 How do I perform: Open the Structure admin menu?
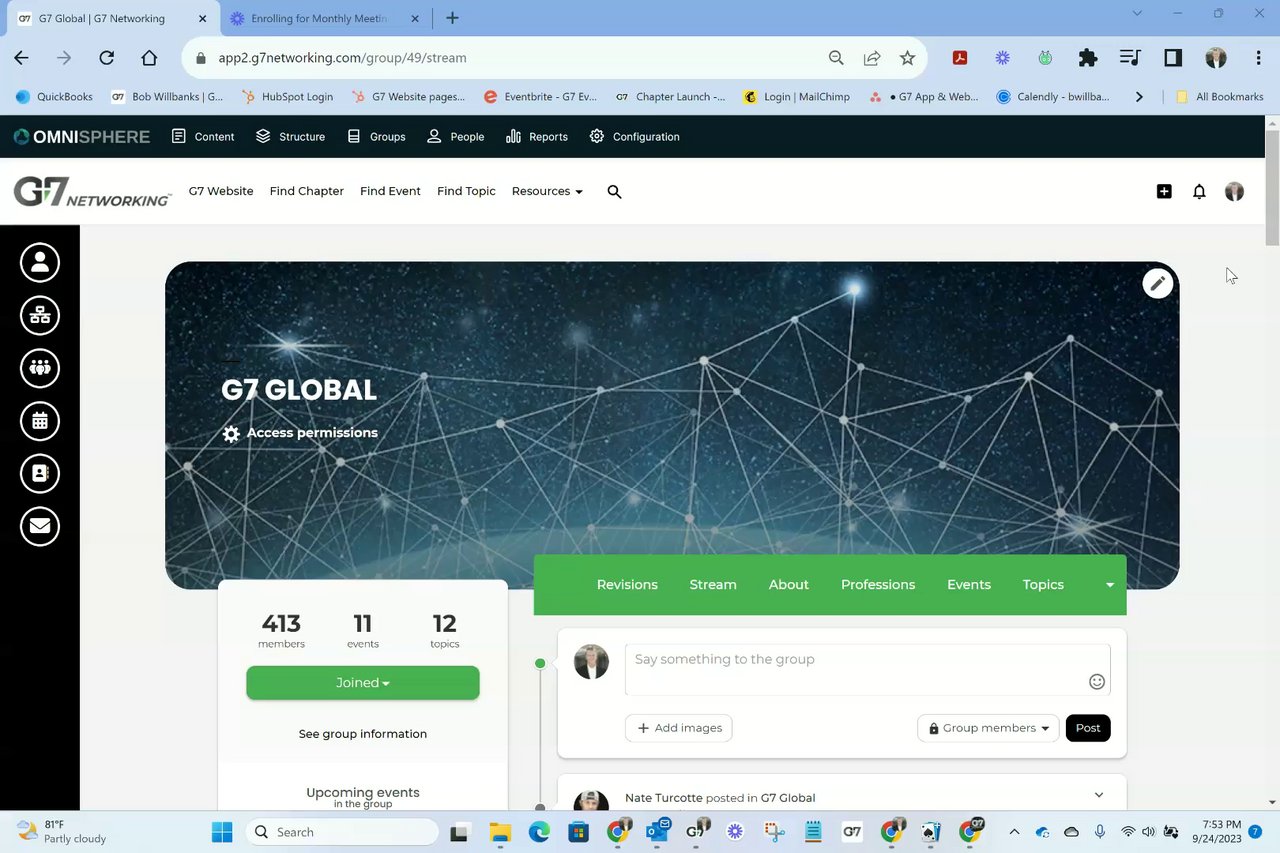[x=290, y=136]
